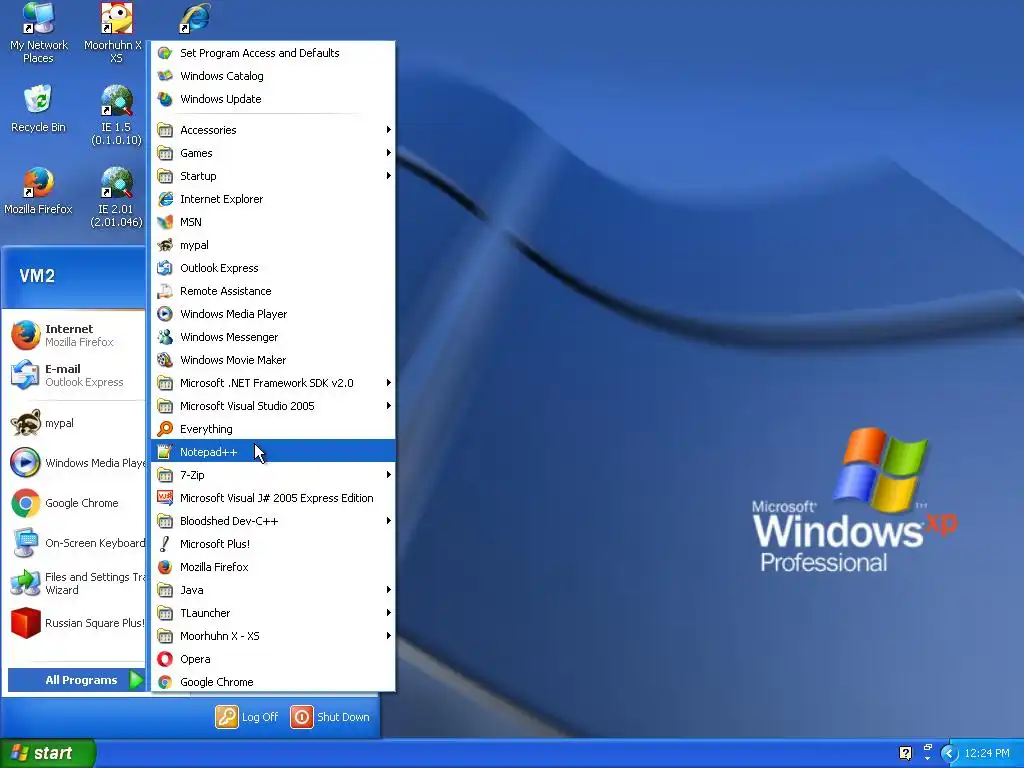The width and height of the screenshot is (1024, 768).
Task: Open Windows Catalog entry
Action: 273,76
